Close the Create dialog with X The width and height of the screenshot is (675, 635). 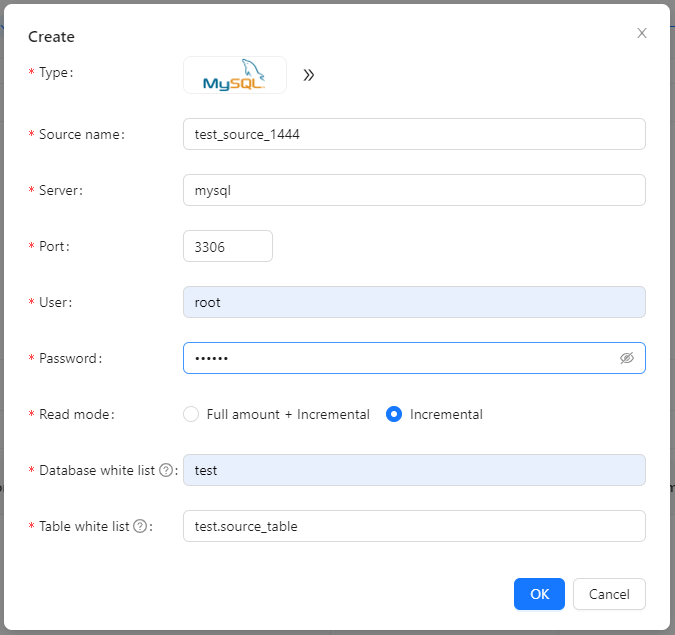(x=642, y=33)
